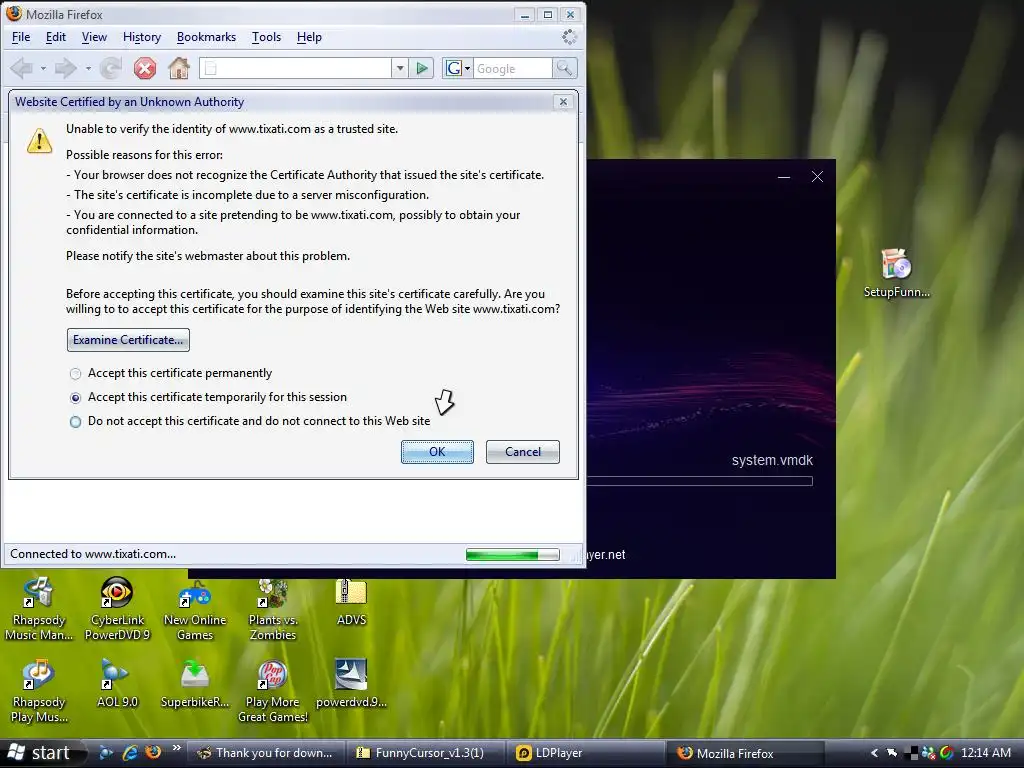Click the Examine Certificate... button
Image resolution: width=1024 pixels, height=768 pixels.
128,340
